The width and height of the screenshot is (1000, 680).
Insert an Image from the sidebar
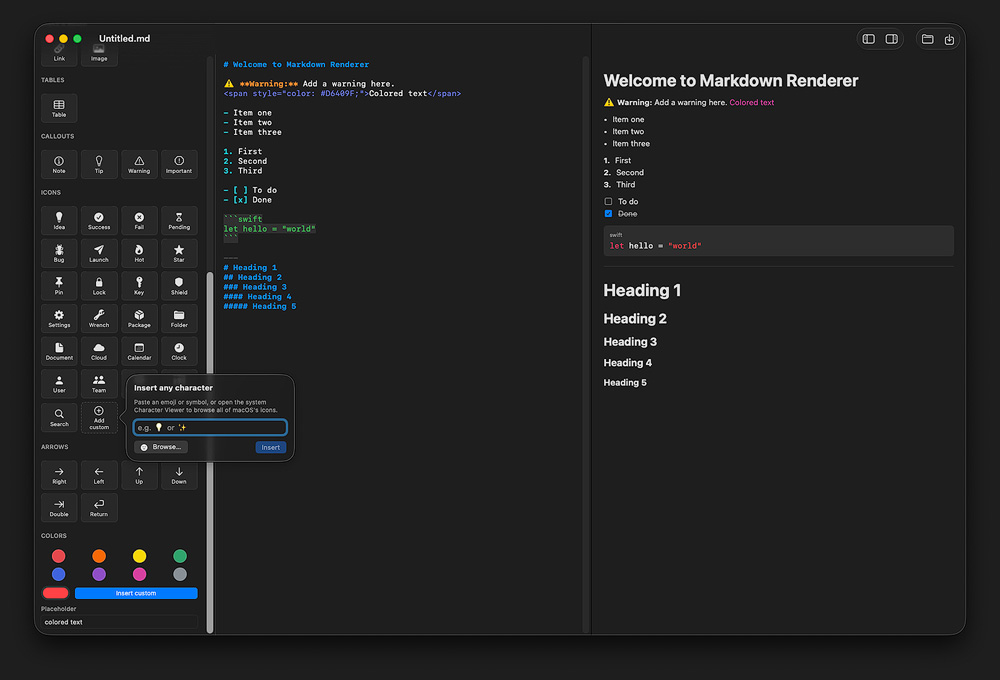point(99,54)
